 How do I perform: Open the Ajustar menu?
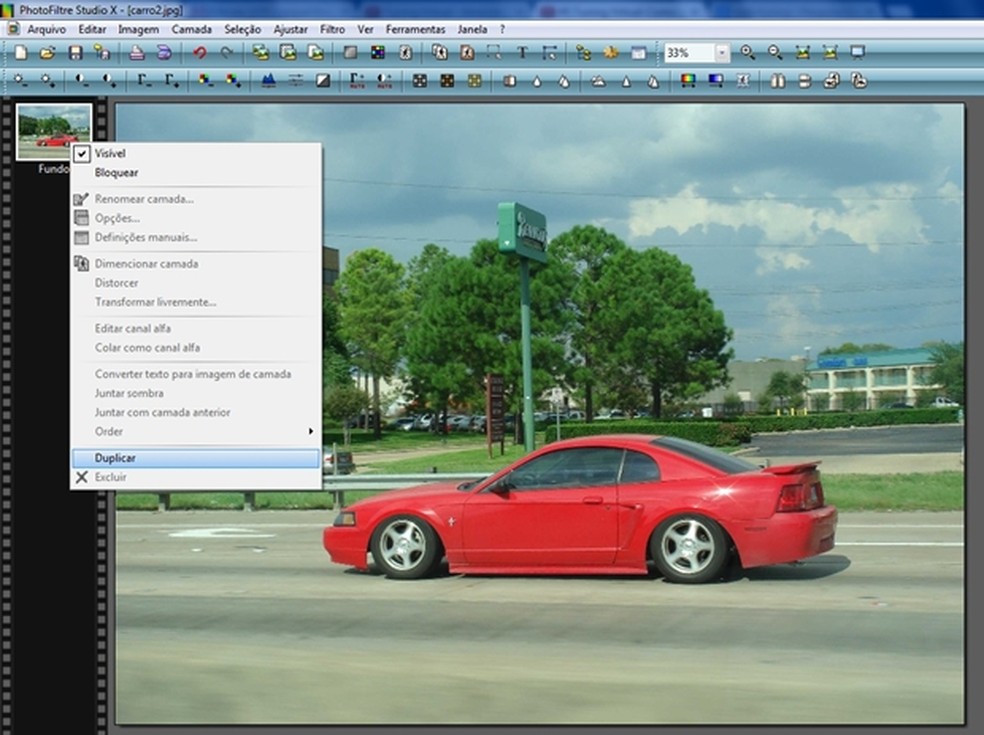click(290, 29)
